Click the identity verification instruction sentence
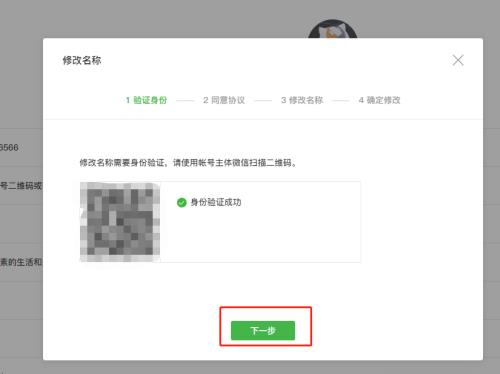This screenshot has height=374, width=500. 188,163
